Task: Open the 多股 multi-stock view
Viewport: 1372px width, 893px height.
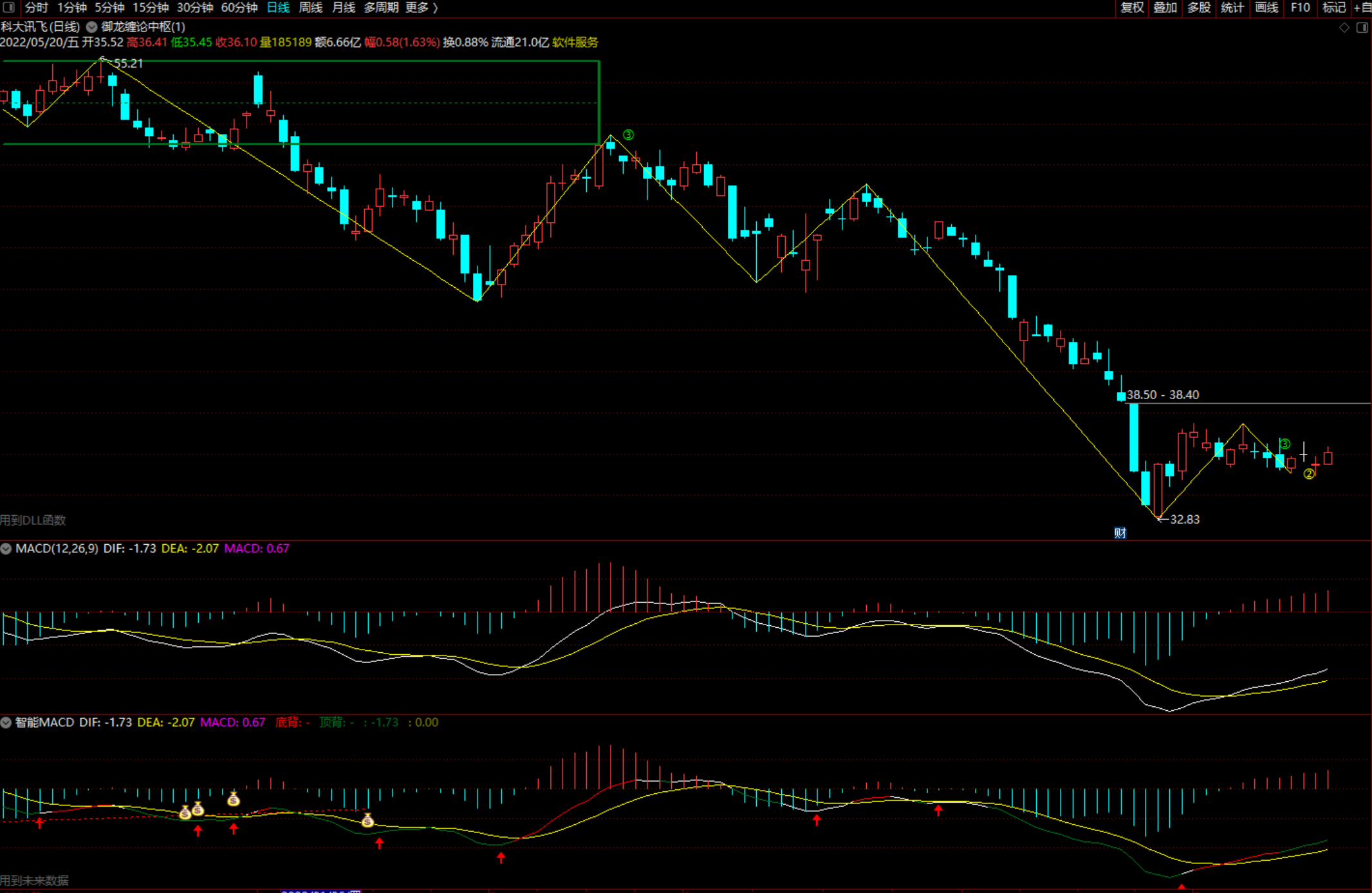Action: [1198, 8]
